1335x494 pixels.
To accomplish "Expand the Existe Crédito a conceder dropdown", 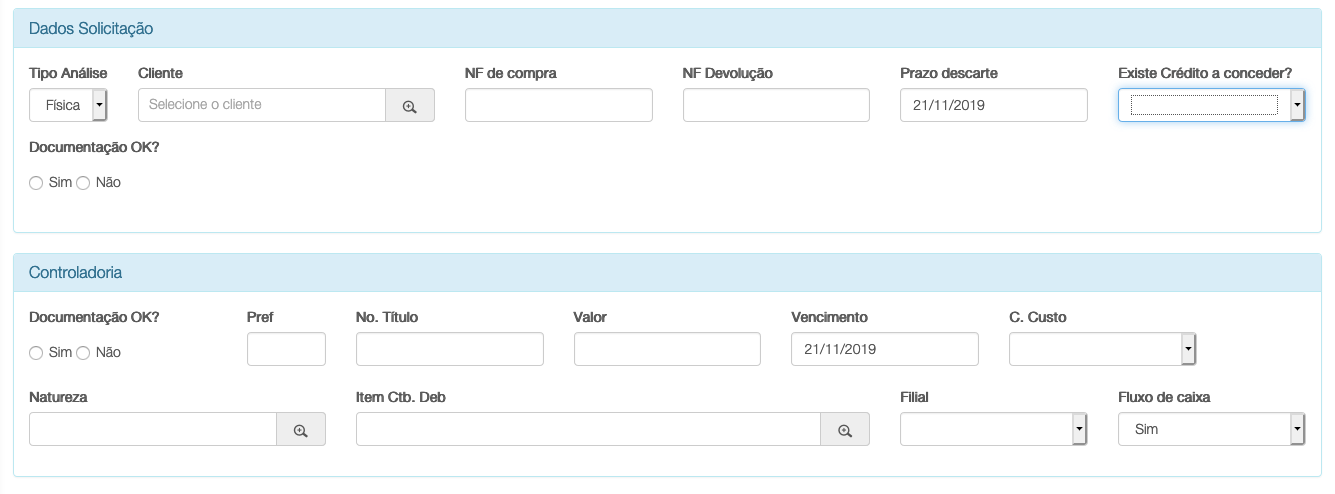I will point(1211,105).
